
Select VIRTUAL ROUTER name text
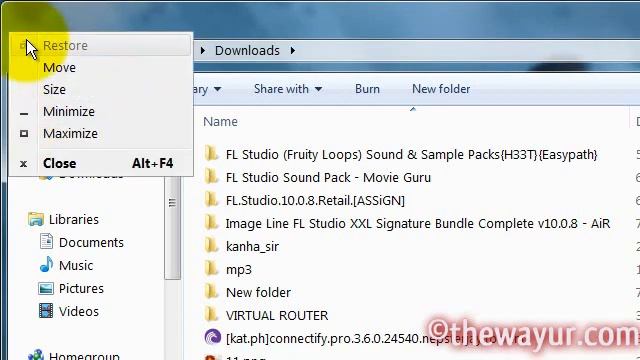click(x=277, y=316)
